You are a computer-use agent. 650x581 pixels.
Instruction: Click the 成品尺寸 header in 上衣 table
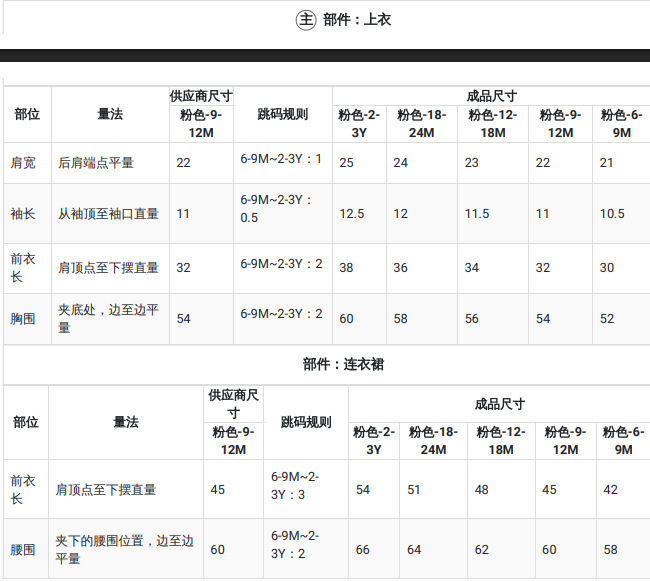(491, 96)
